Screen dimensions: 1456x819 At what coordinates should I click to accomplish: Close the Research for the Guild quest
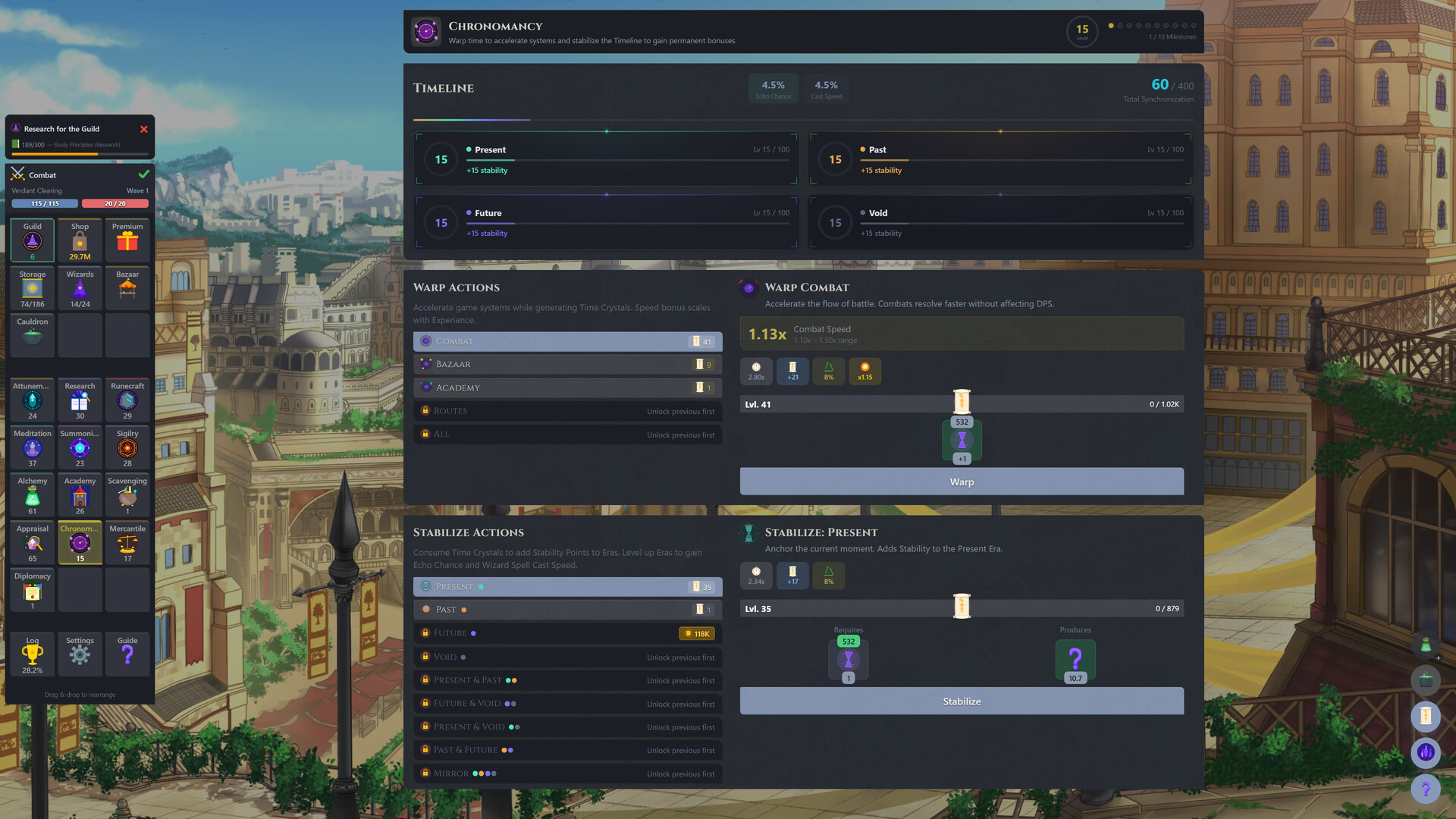pos(144,130)
